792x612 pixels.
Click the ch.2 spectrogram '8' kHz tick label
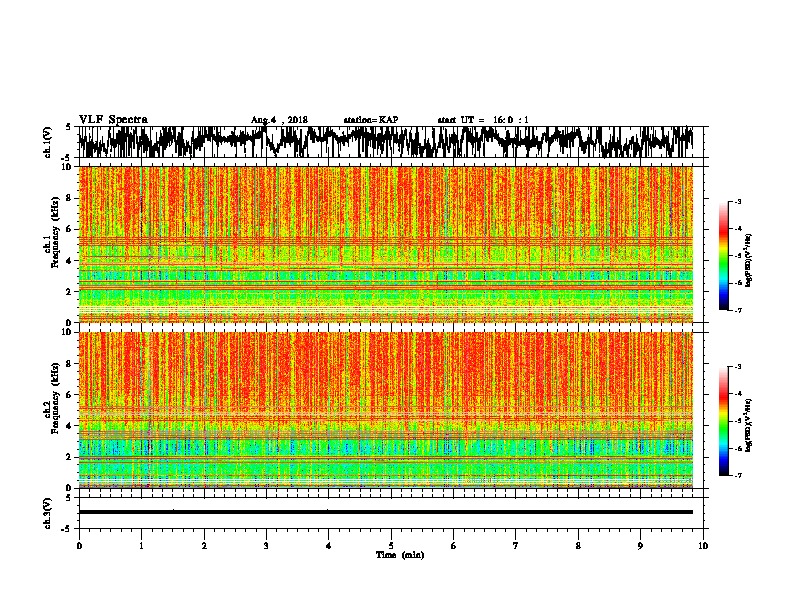click(70, 364)
